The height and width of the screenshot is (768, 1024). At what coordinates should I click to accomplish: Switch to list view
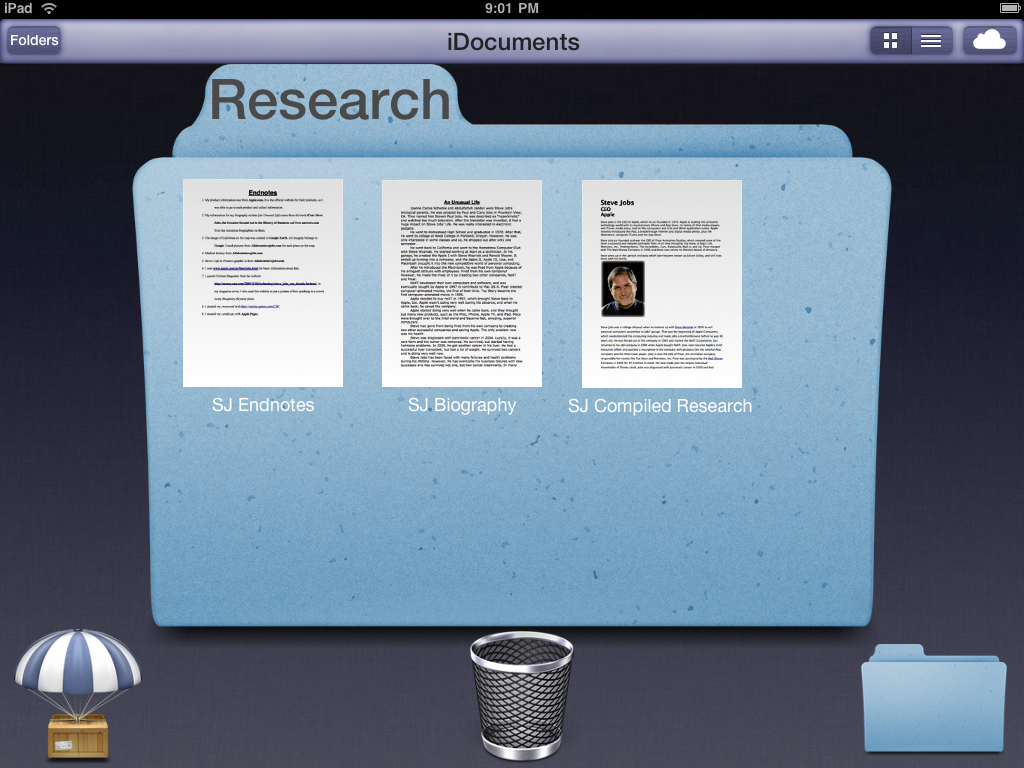931,41
